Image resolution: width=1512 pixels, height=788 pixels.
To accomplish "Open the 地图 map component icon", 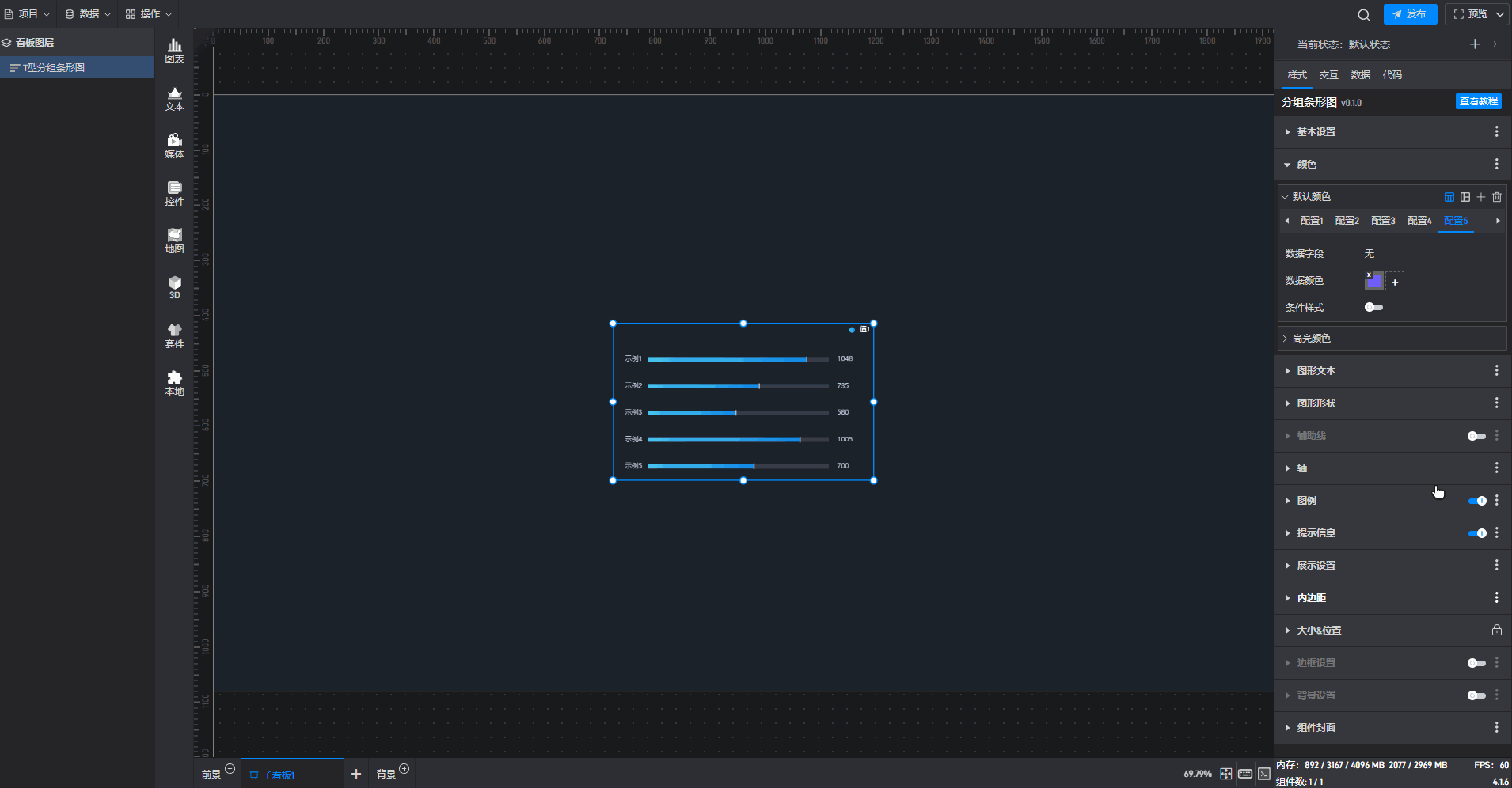I will coord(174,241).
